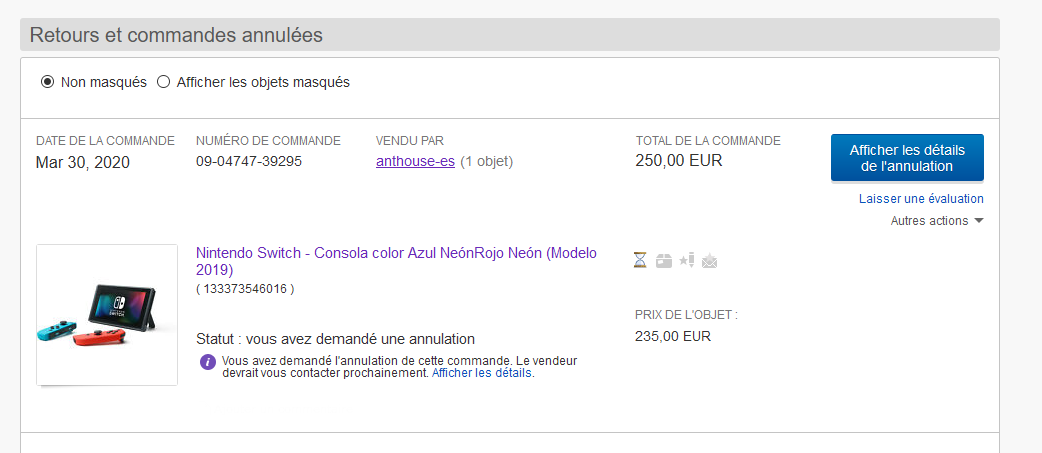Click the star and pencil feedback icon
1042x453 pixels.
click(x=686, y=261)
